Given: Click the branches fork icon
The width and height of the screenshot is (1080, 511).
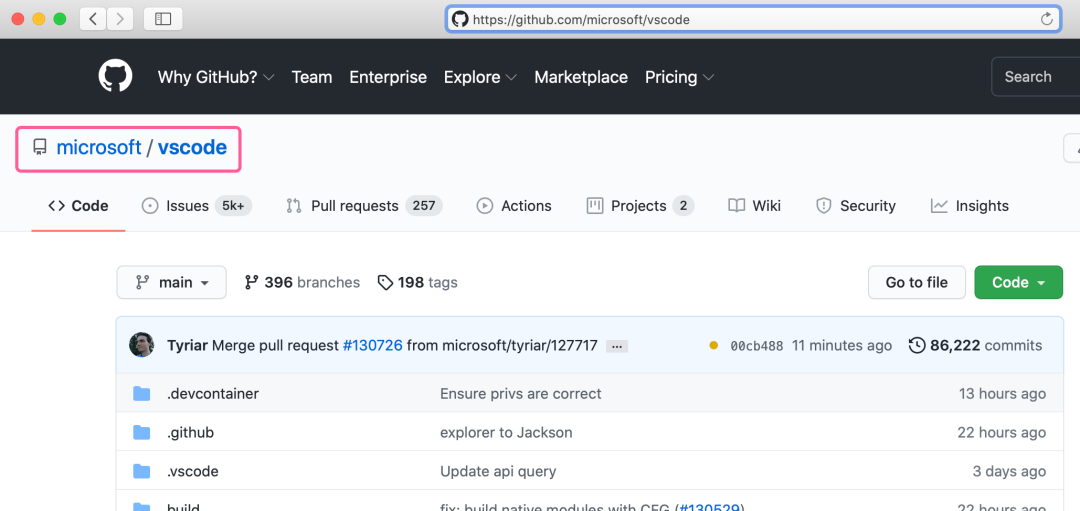Looking at the screenshot, I should tap(252, 282).
